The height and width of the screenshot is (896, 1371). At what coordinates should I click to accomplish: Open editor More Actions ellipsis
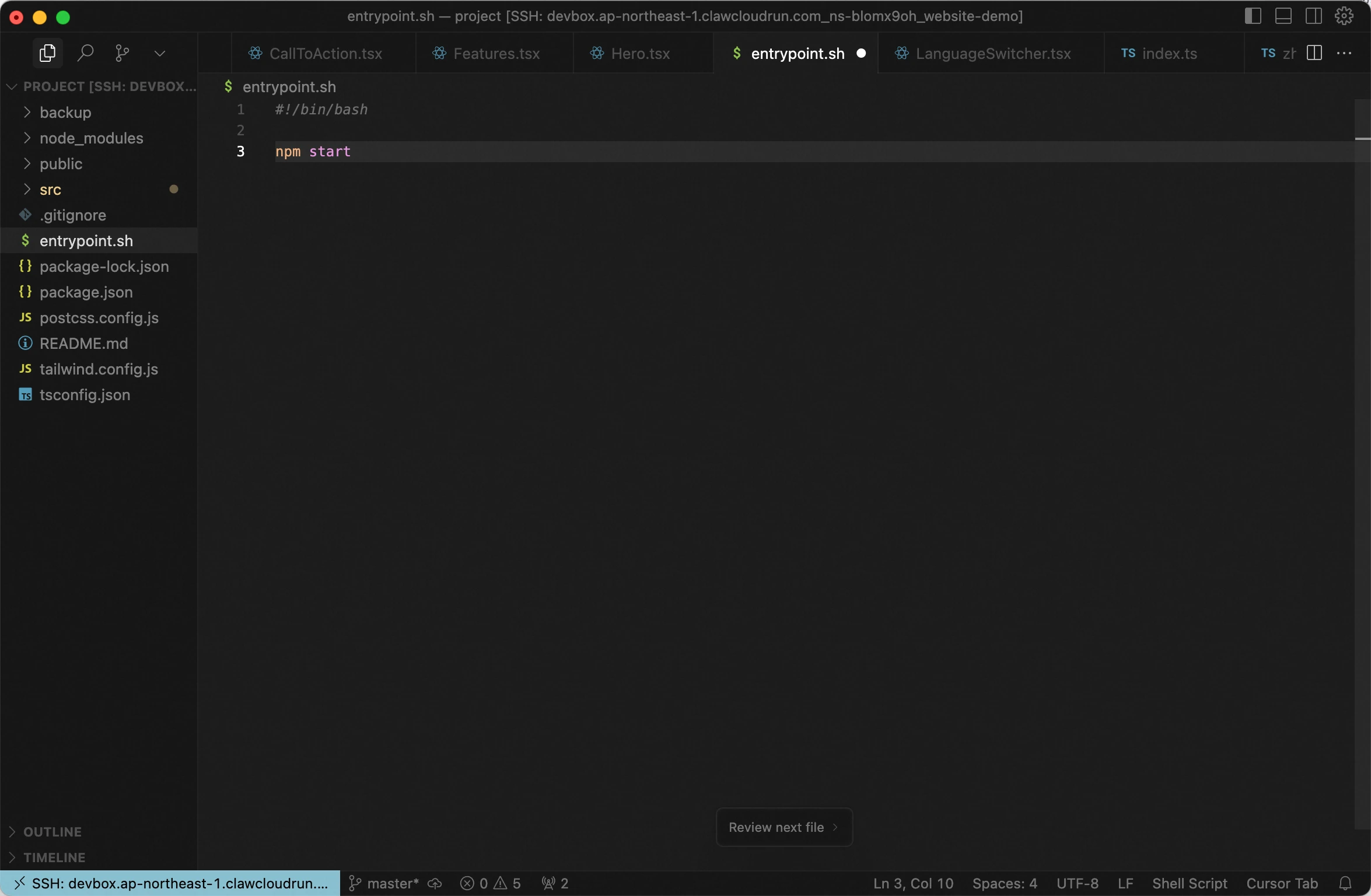[x=1344, y=53]
